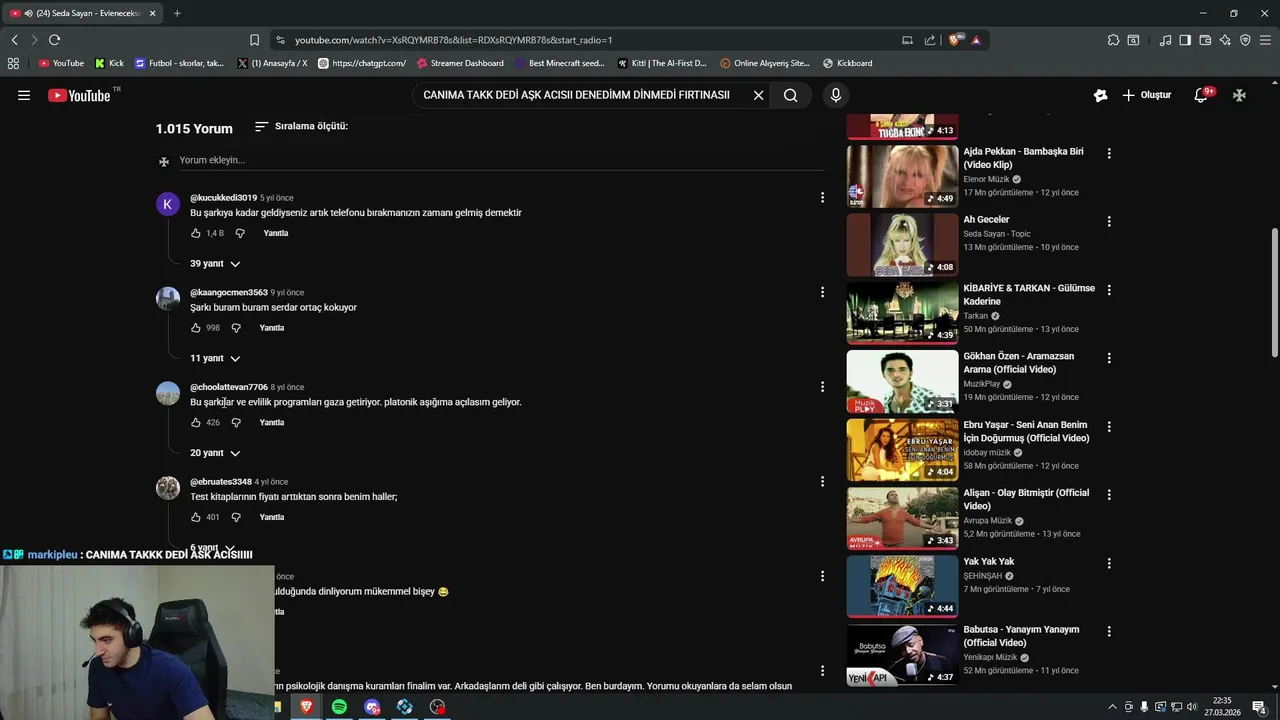Open the YouTube account avatar menu
Viewport: 1280px width, 720px height.
(1239, 95)
